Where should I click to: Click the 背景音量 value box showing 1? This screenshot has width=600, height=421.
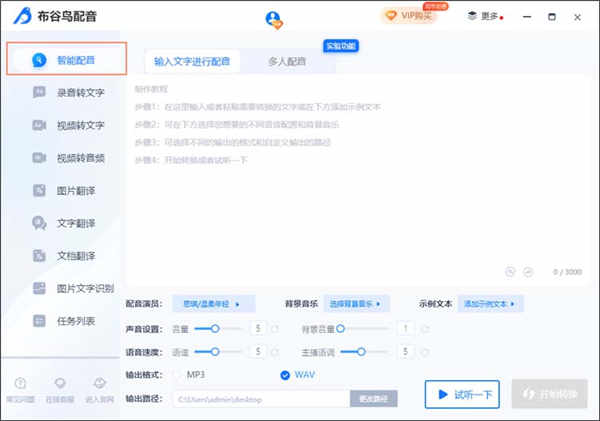click(x=406, y=328)
